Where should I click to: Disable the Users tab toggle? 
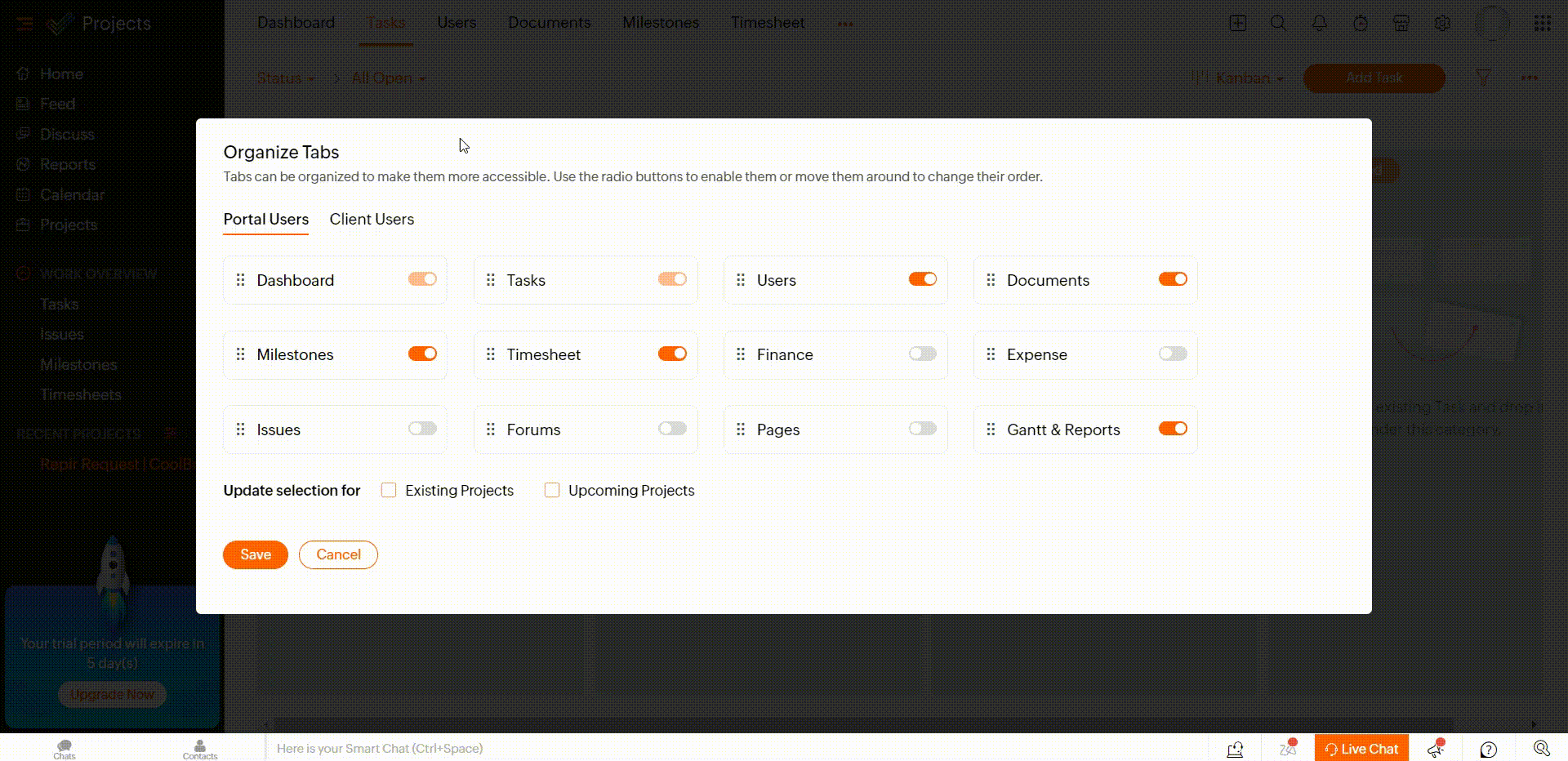[922, 279]
